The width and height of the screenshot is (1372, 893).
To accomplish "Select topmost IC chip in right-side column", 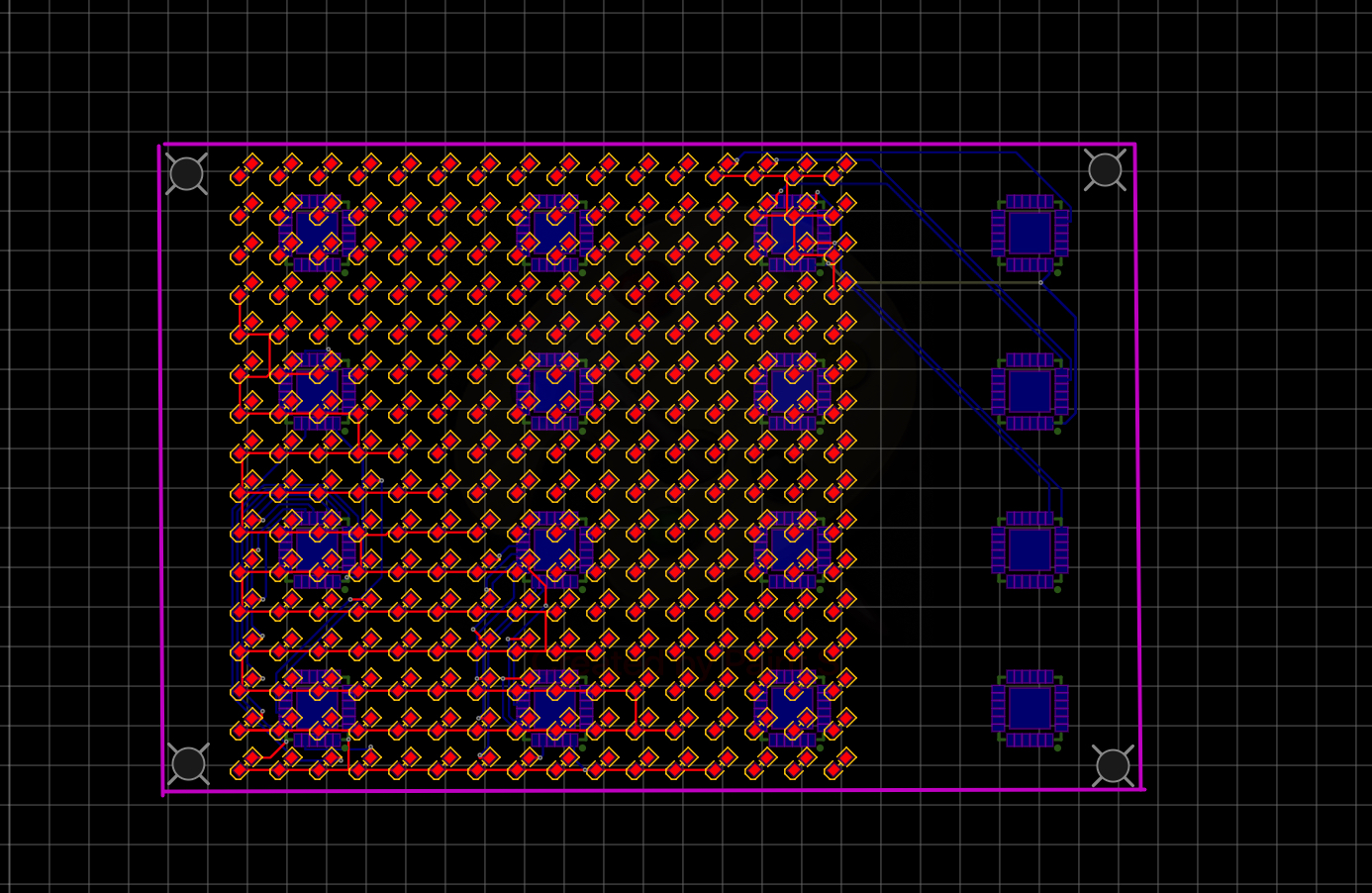I will (1029, 234).
